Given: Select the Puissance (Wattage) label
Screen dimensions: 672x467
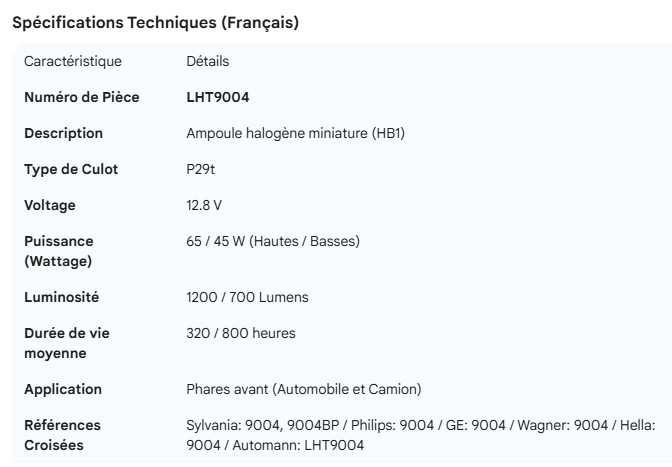Looking at the screenshot, I should (58, 251).
